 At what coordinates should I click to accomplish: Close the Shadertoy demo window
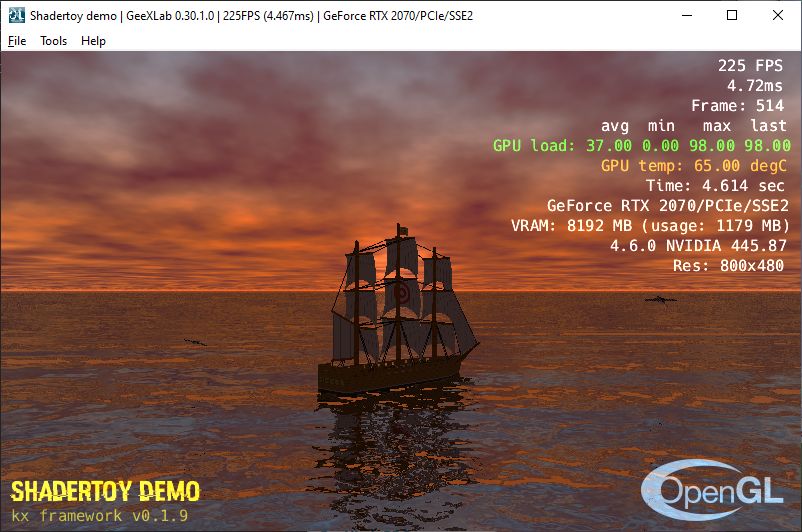tap(777, 15)
